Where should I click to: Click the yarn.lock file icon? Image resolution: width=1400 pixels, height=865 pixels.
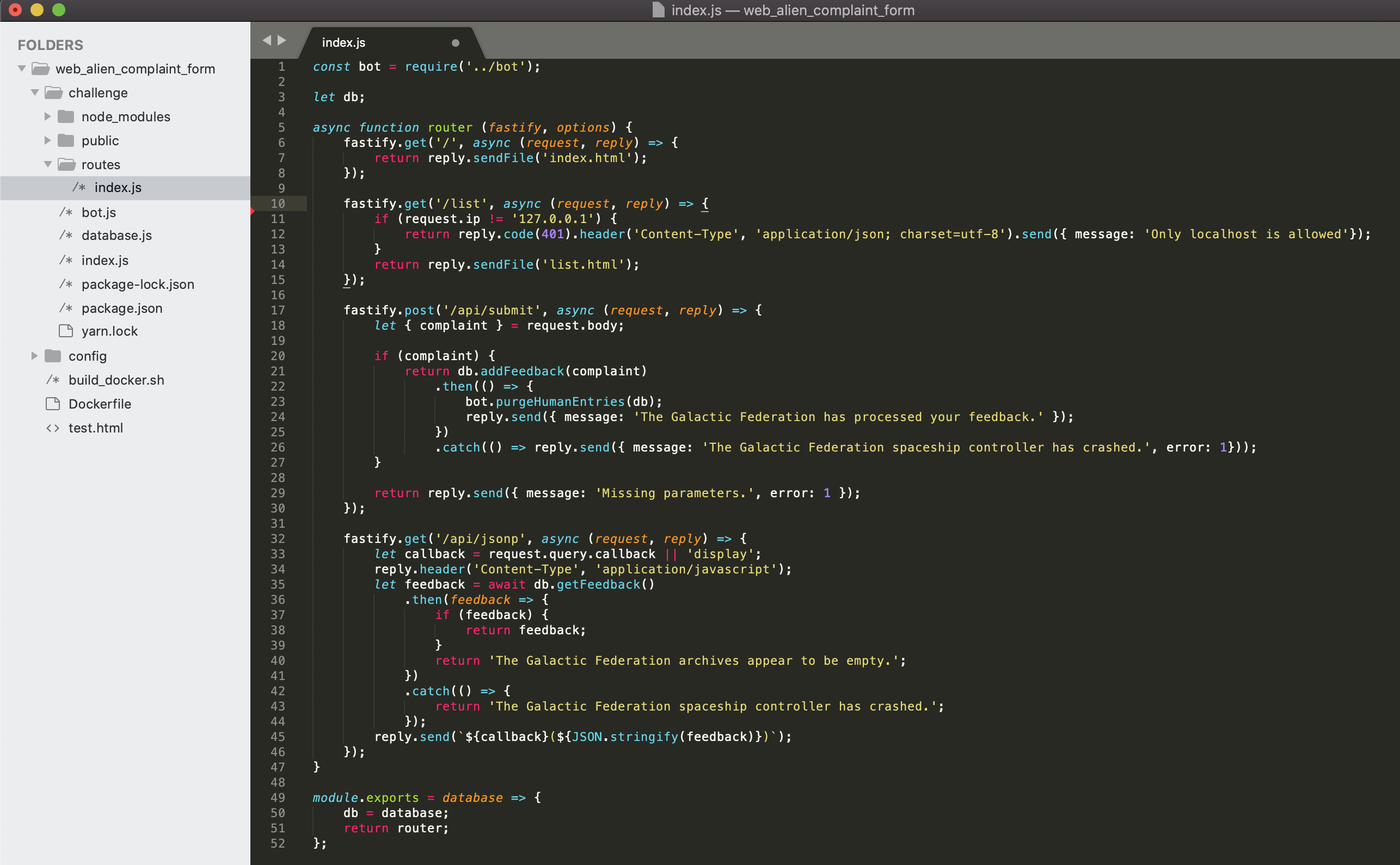[66, 331]
